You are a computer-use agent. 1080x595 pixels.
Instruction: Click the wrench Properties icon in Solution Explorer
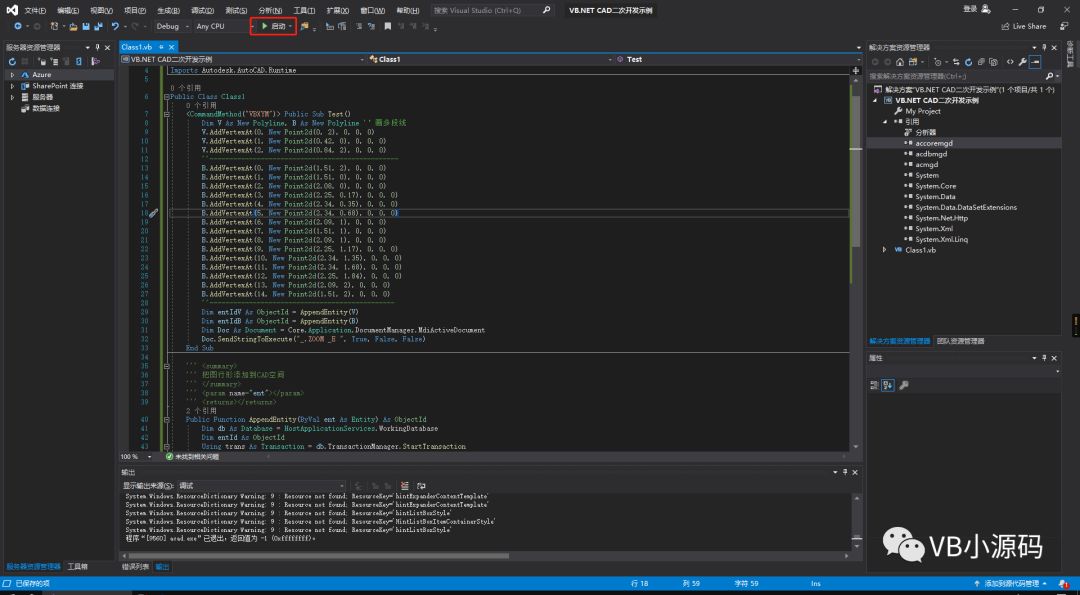[1023, 62]
